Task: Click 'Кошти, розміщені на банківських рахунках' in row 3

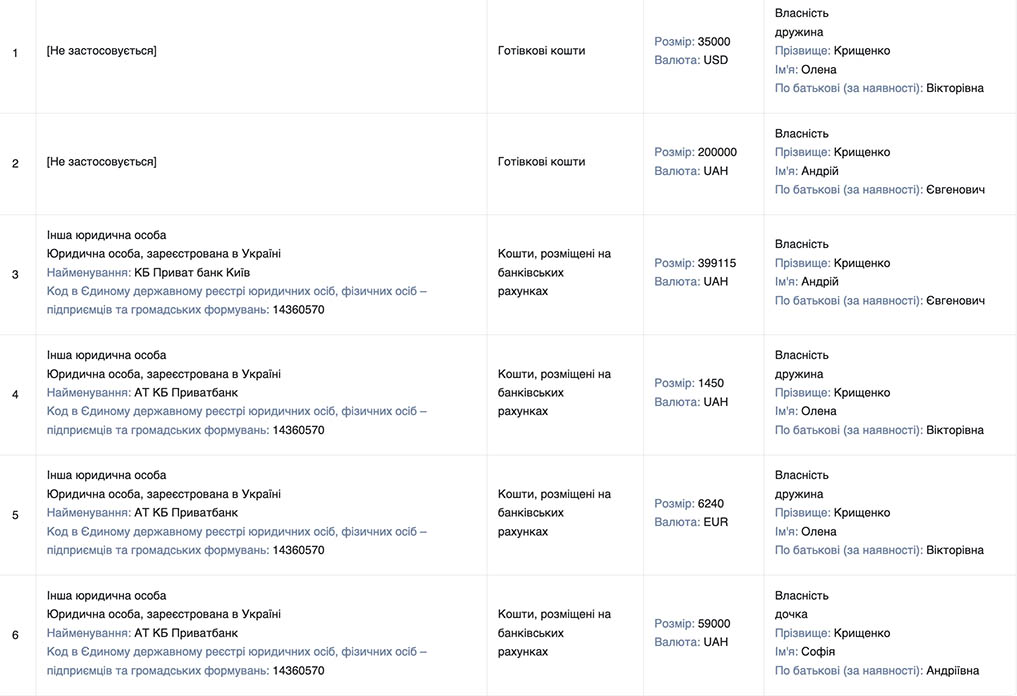Action: pyautogui.click(x=554, y=272)
